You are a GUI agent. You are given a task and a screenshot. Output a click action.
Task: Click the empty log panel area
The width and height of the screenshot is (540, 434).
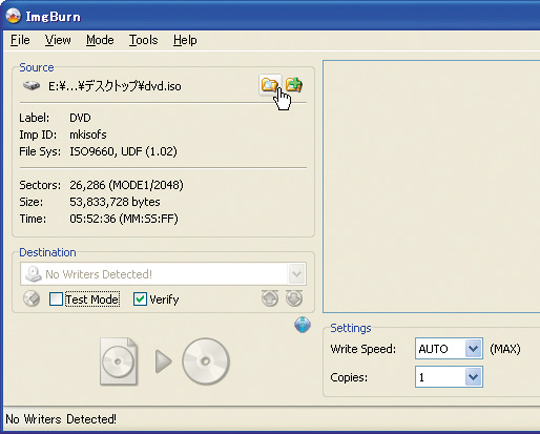pos(431,186)
